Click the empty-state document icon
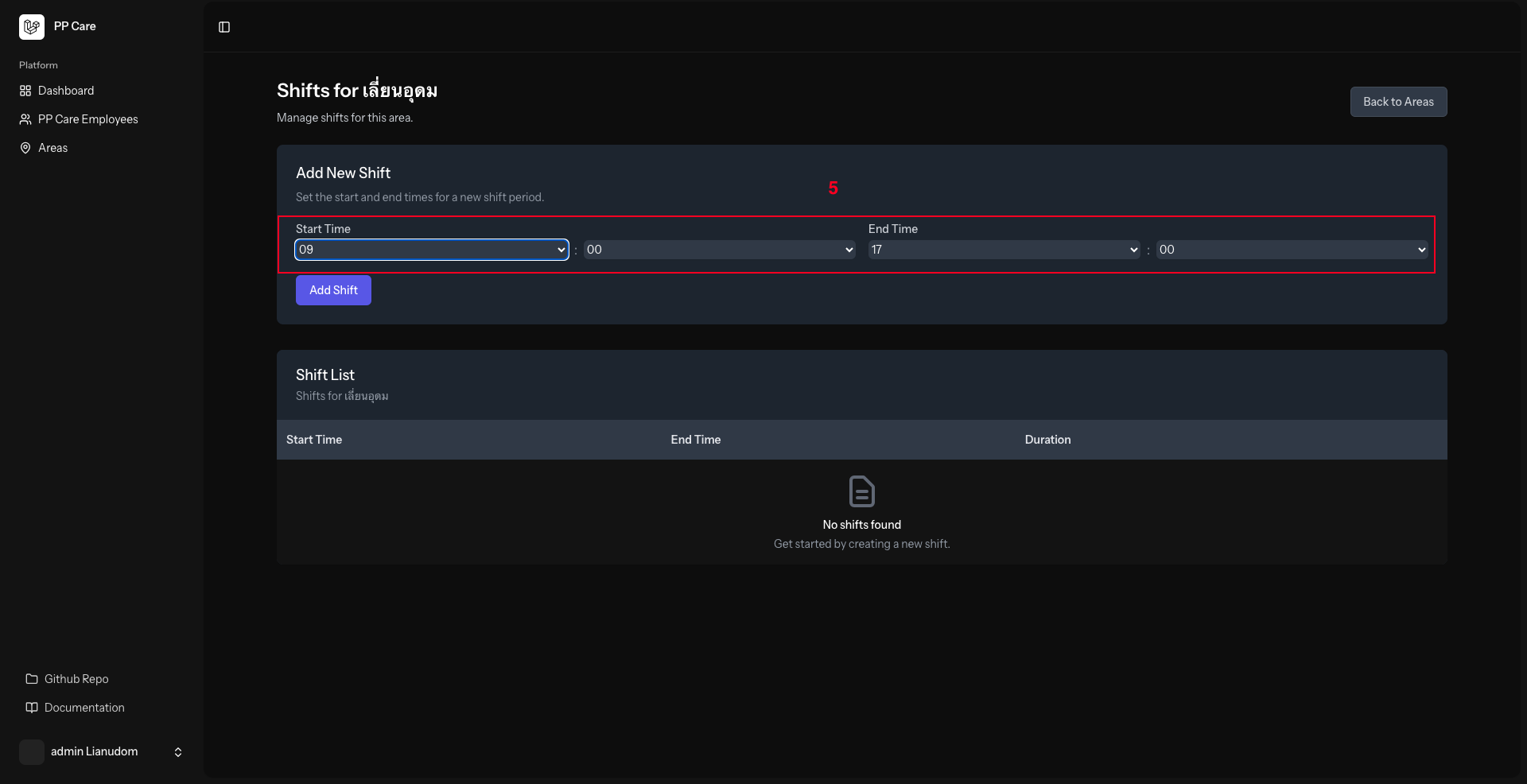1527x784 pixels. 862,491
